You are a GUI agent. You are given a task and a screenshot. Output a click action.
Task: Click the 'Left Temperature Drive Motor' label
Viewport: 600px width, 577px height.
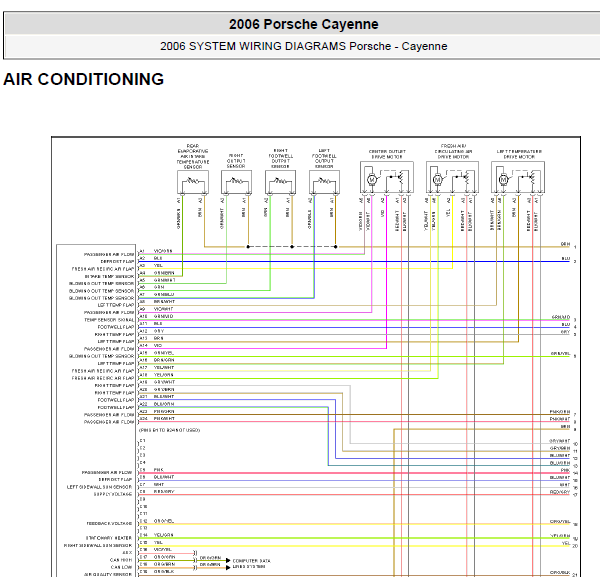519,154
